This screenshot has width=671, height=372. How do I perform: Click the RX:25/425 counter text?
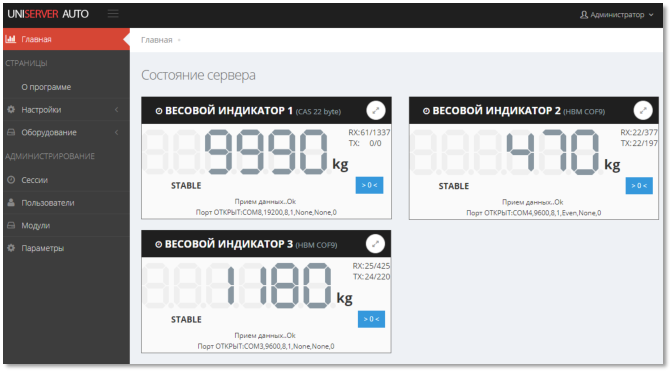click(x=371, y=266)
